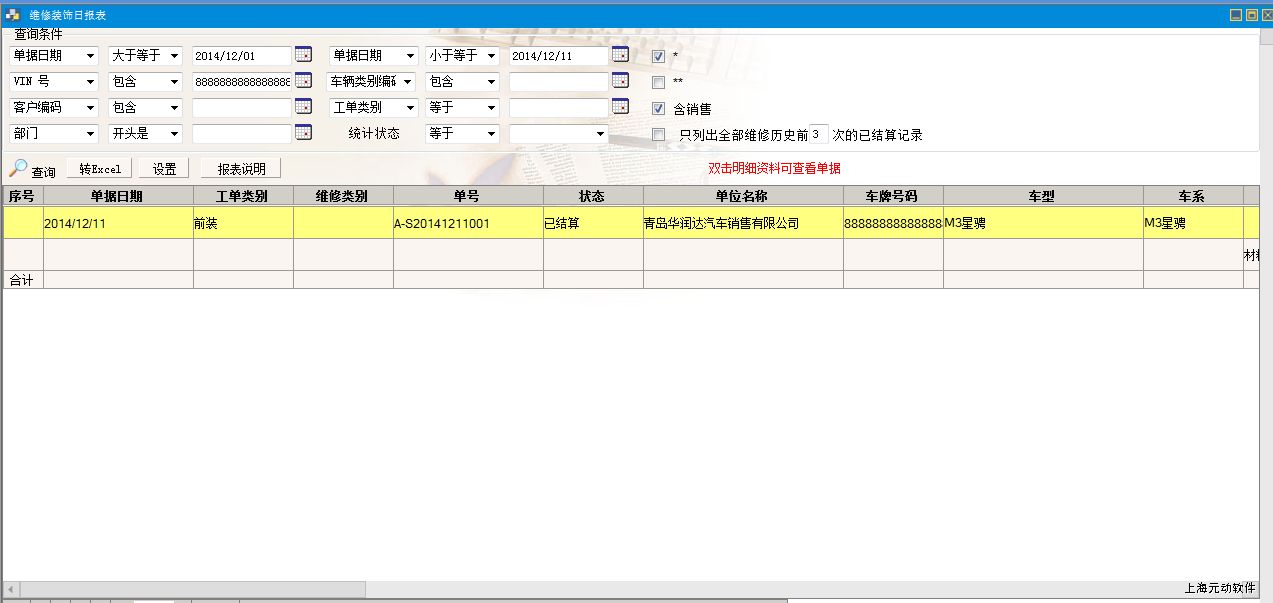Image resolution: width=1273 pixels, height=603 pixels.
Task: Open the 报表说明 button
Action: [x=241, y=169]
